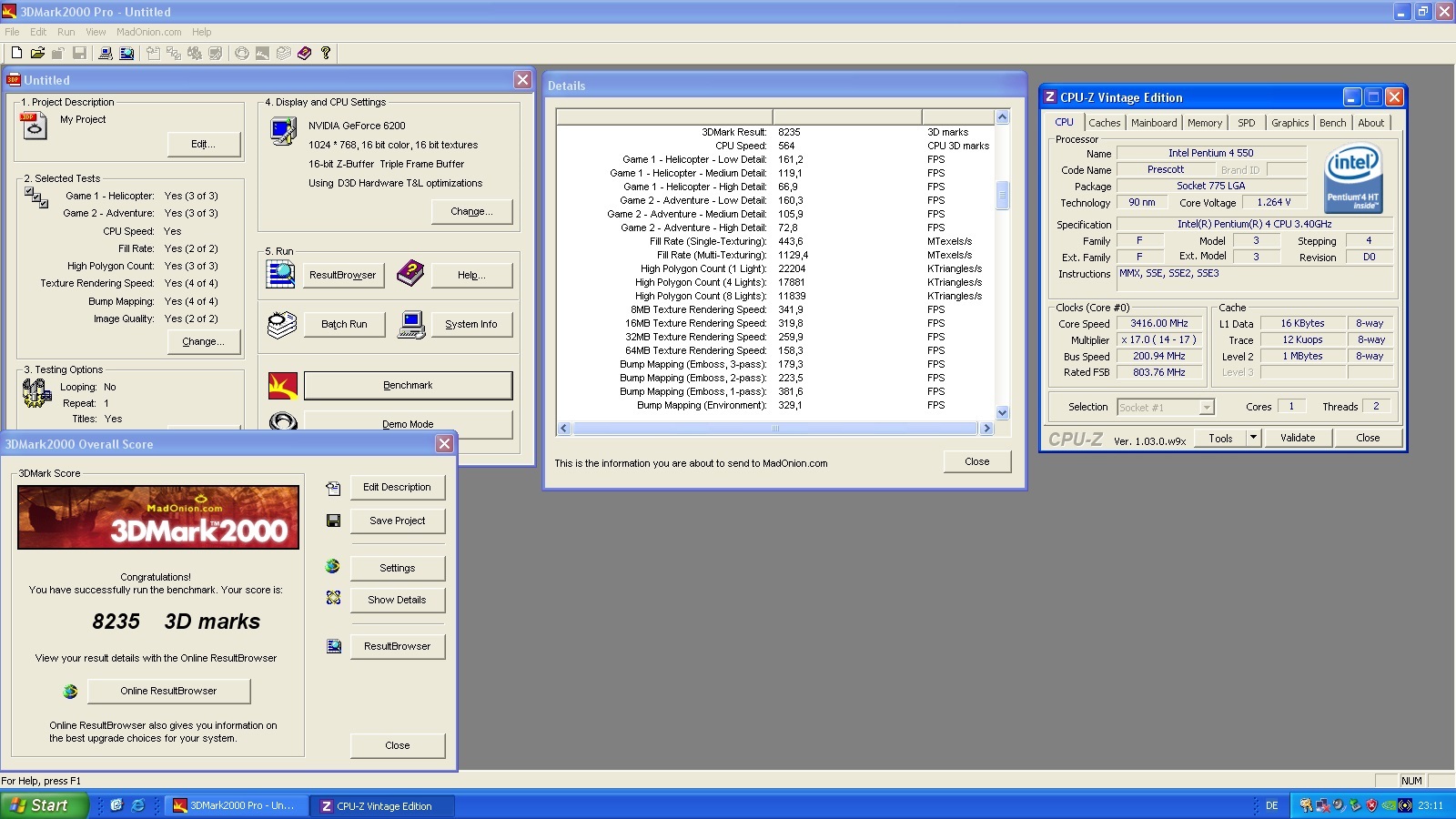The width and height of the screenshot is (1456, 819).
Task: Click the ResultBrowser icon in the Run section
Action: pyautogui.click(x=280, y=274)
